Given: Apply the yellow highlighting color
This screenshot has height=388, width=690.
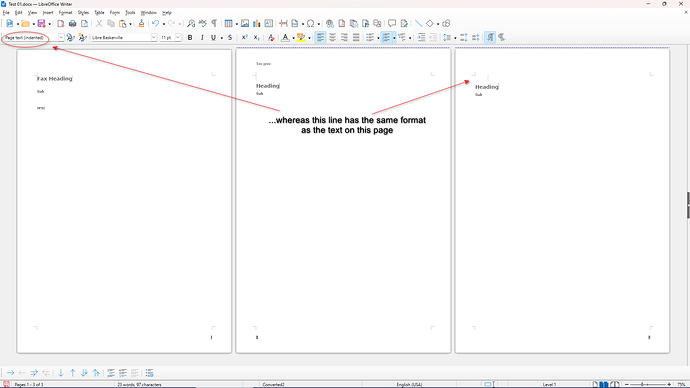Looking at the screenshot, I should (x=301, y=38).
